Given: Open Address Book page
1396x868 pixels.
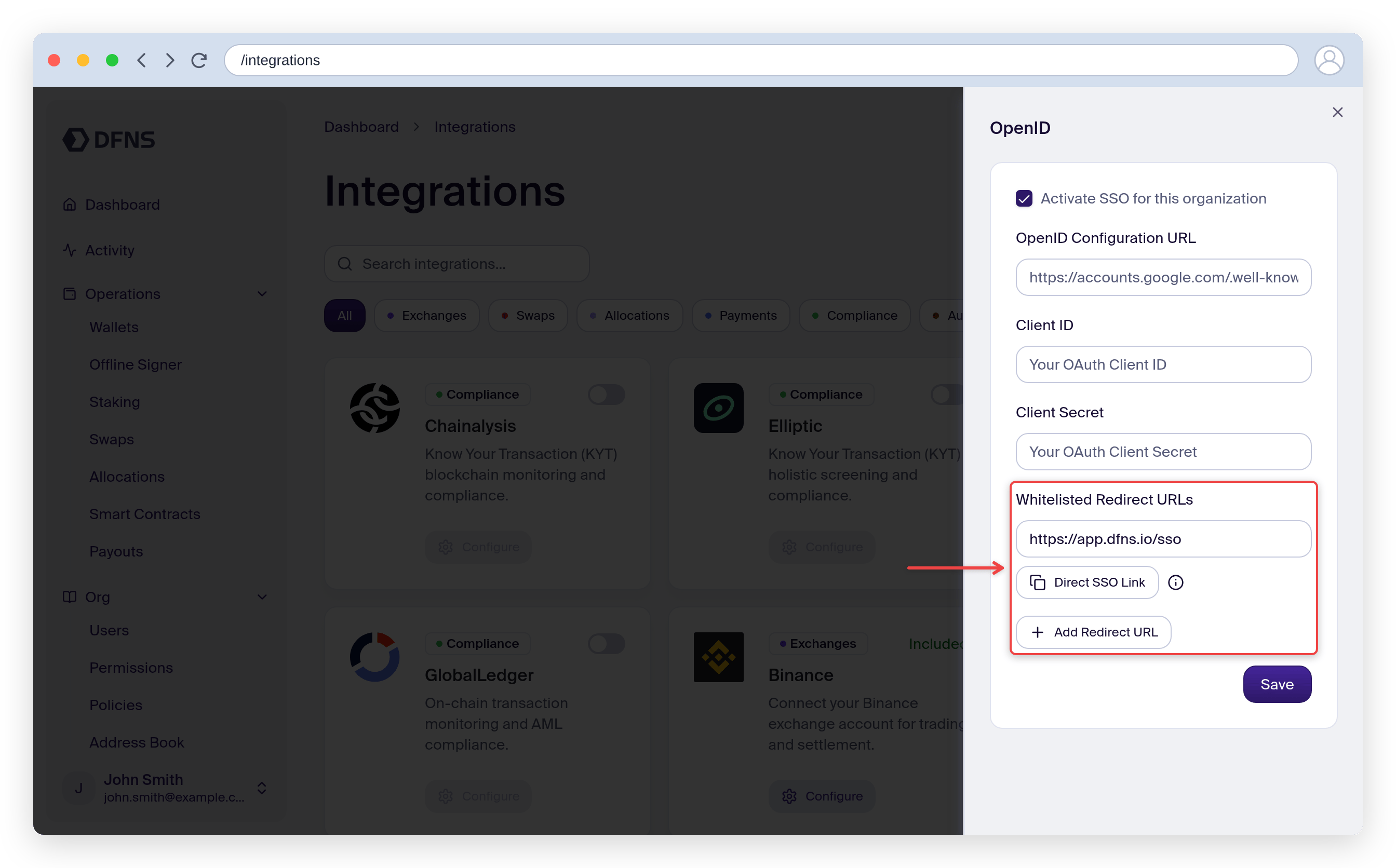Looking at the screenshot, I should click(x=137, y=742).
